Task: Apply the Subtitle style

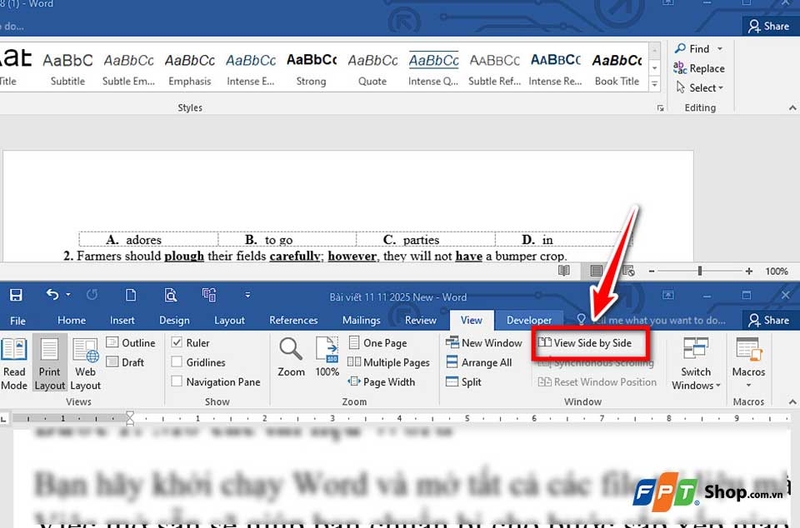Action: [68, 69]
